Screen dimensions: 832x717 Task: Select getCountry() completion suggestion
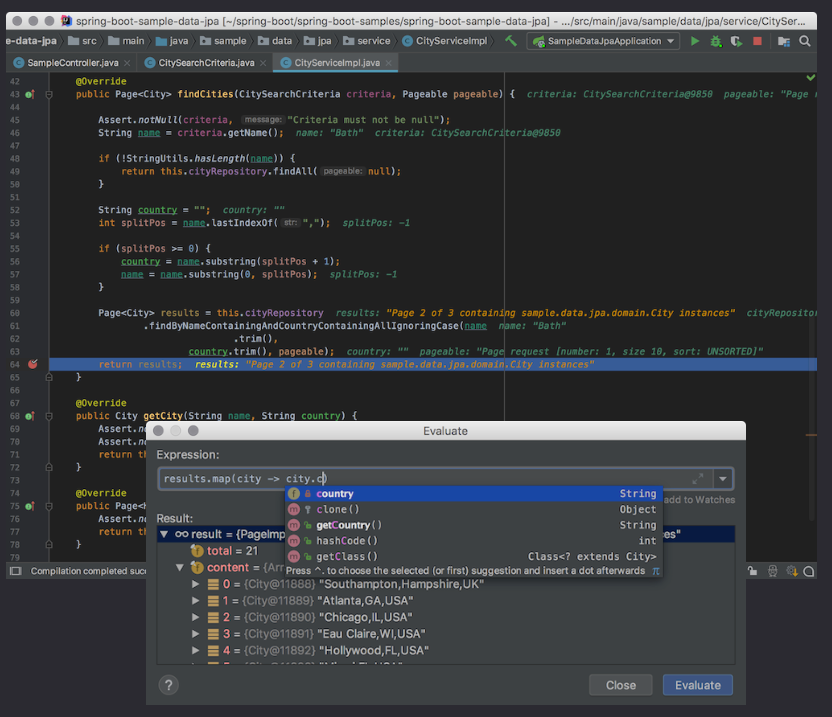474,525
